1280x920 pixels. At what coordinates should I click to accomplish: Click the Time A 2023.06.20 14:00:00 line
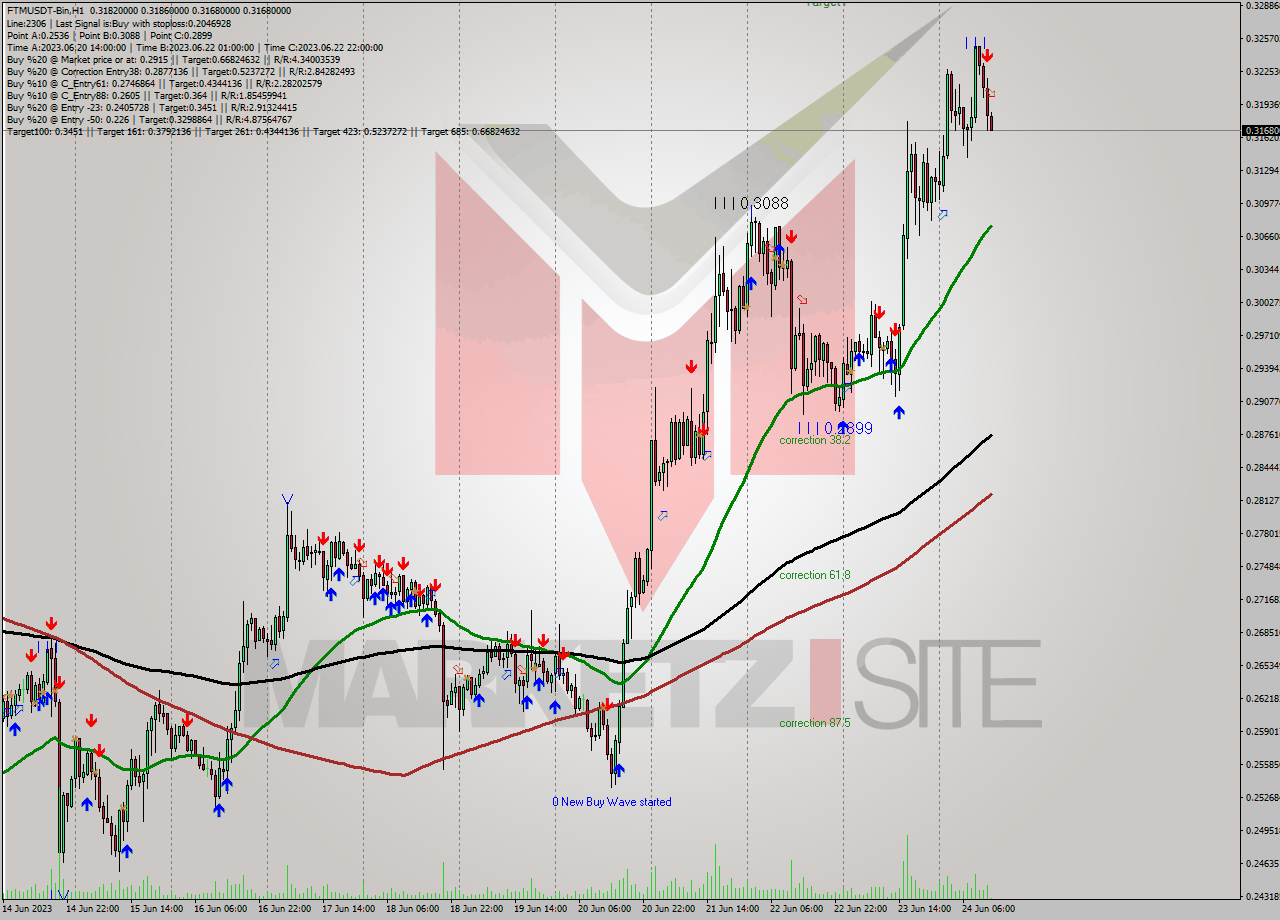click(194, 47)
